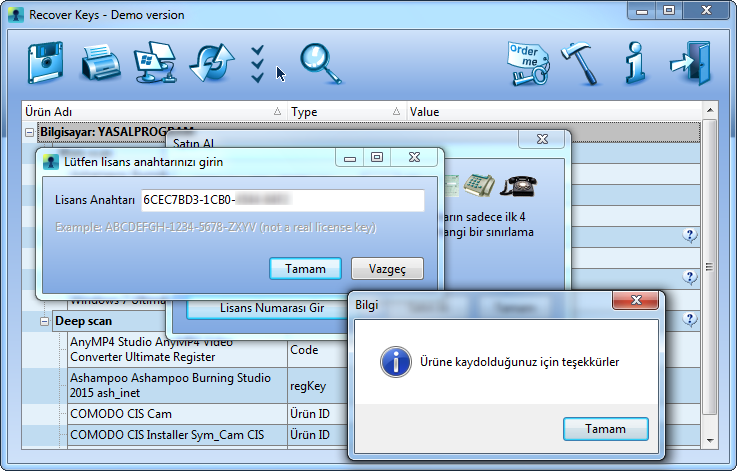Click Vazgeç in the license key dialog
This screenshot has width=737, height=471.
coord(387,268)
